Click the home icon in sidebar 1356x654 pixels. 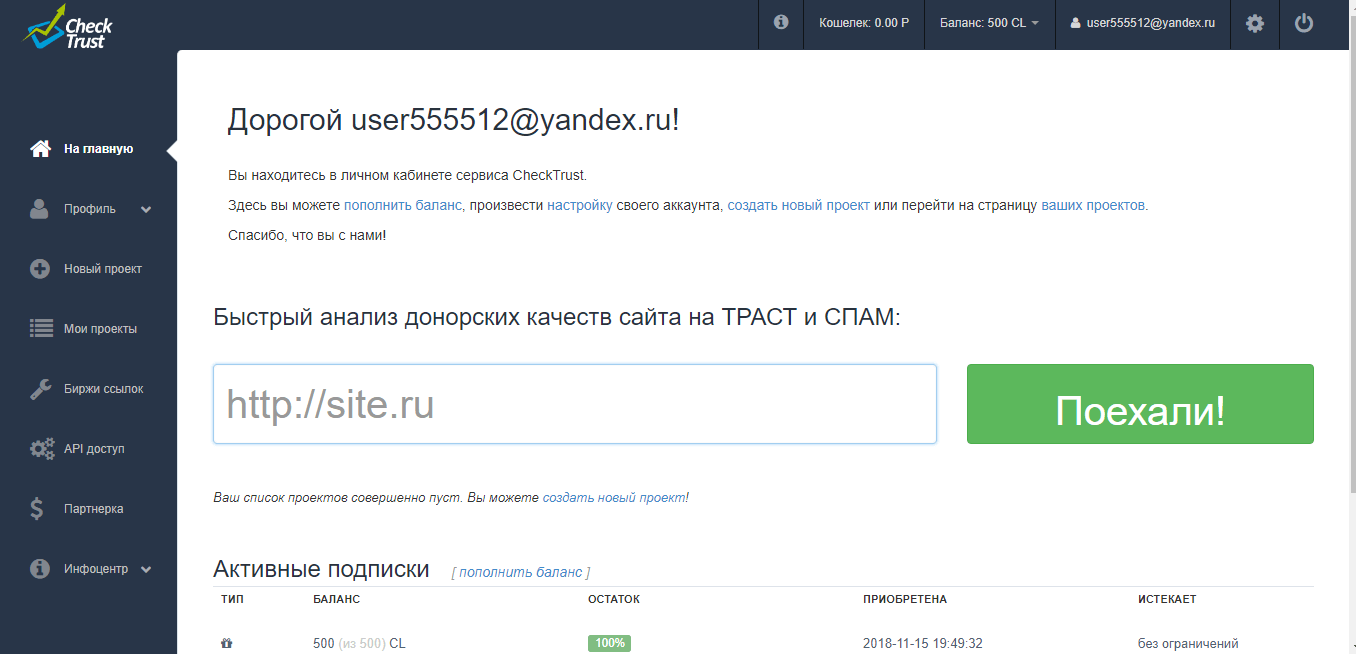click(x=40, y=149)
